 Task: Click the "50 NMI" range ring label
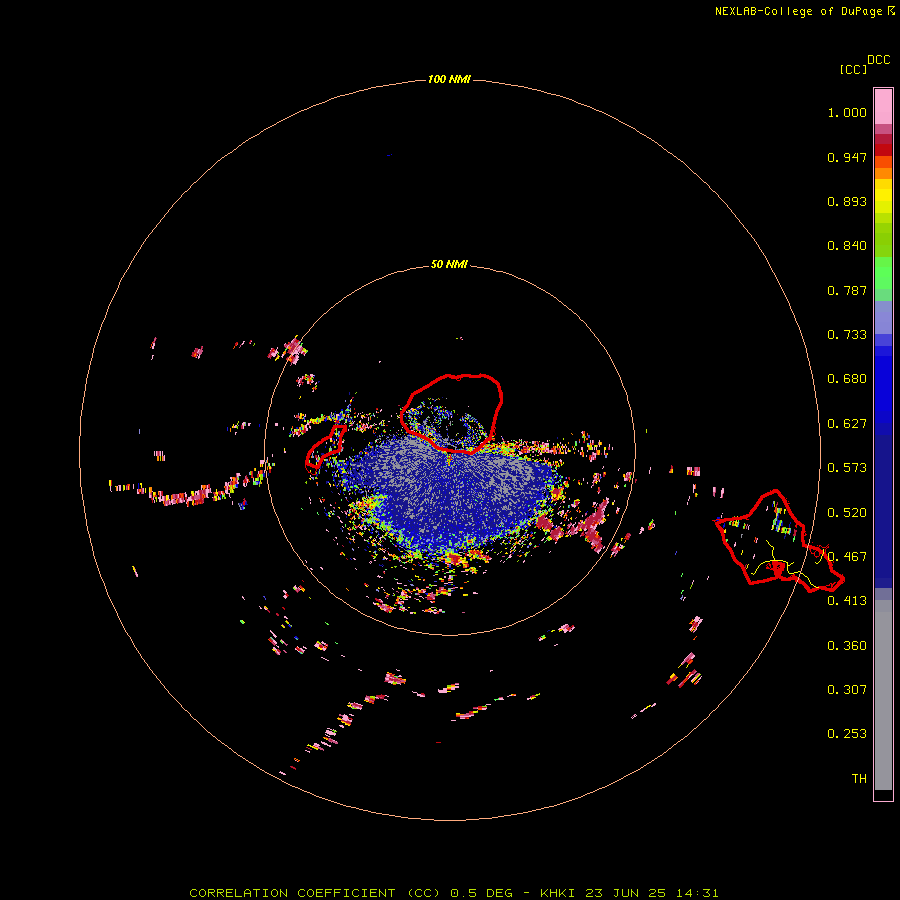tap(449, 264)
